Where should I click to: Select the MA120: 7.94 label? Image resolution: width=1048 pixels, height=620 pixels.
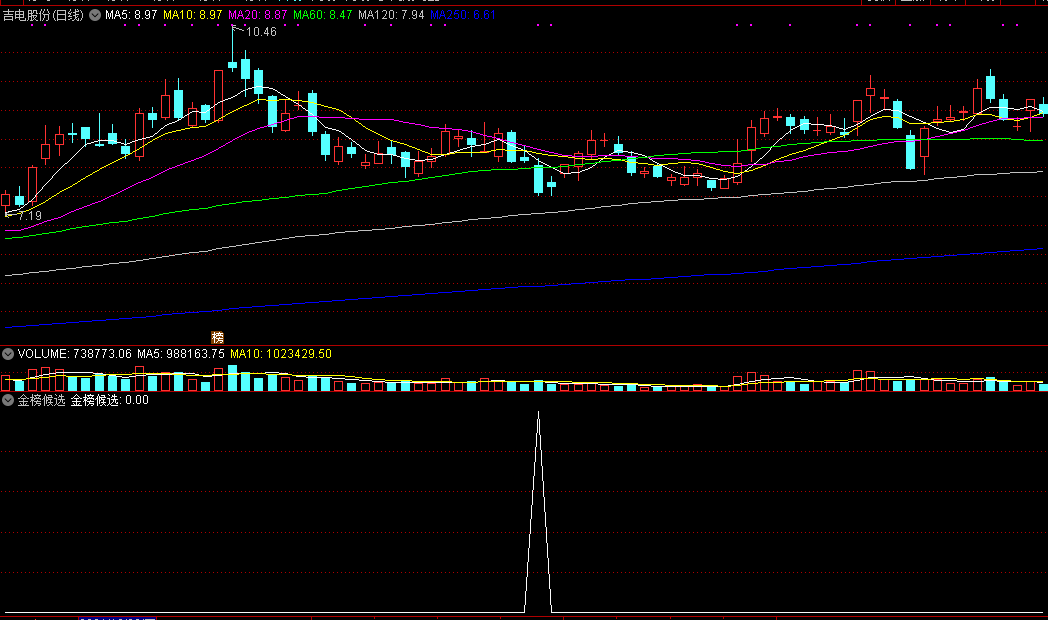click(x=391, y=15)
